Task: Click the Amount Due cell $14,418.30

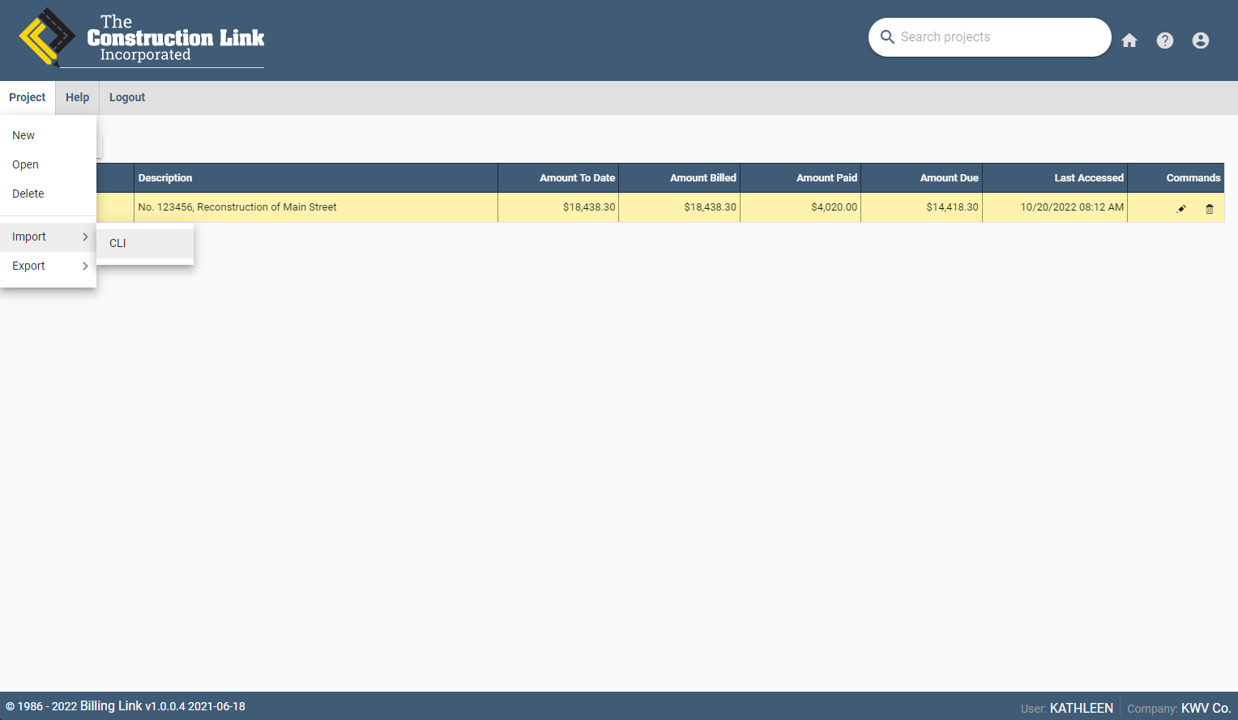Action: (x=921, y=207)
